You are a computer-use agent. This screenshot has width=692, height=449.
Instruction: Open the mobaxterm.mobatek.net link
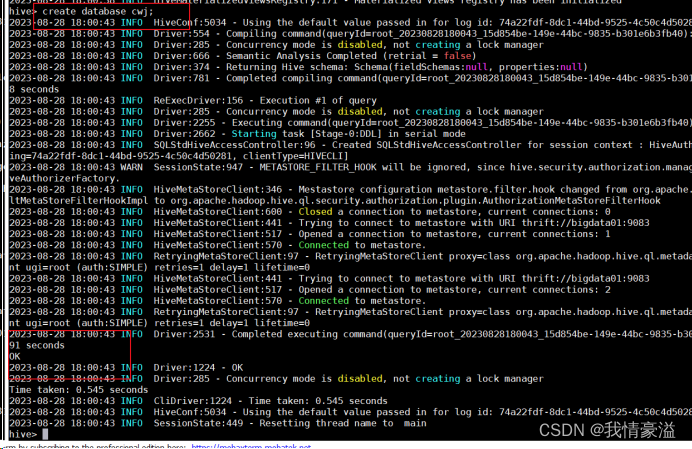click(251, 446)
